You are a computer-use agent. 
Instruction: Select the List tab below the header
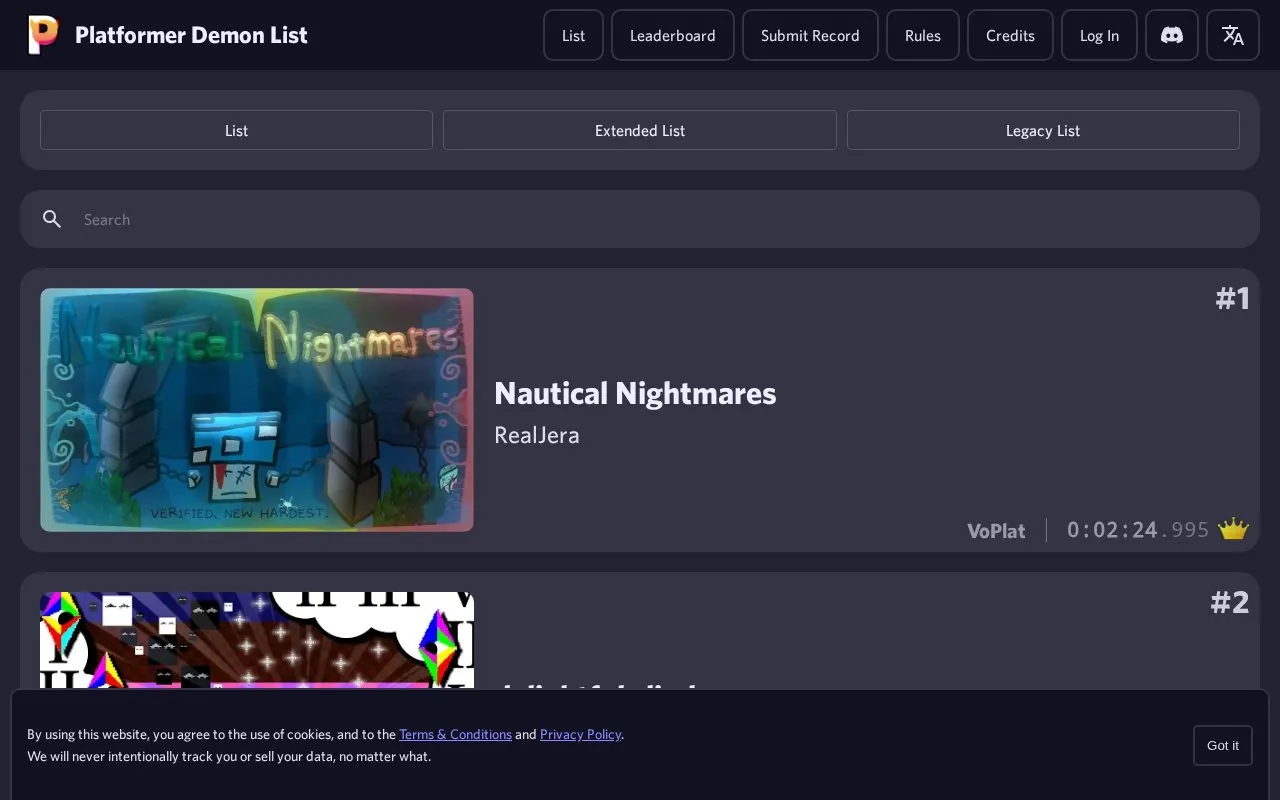click(236, 130)
